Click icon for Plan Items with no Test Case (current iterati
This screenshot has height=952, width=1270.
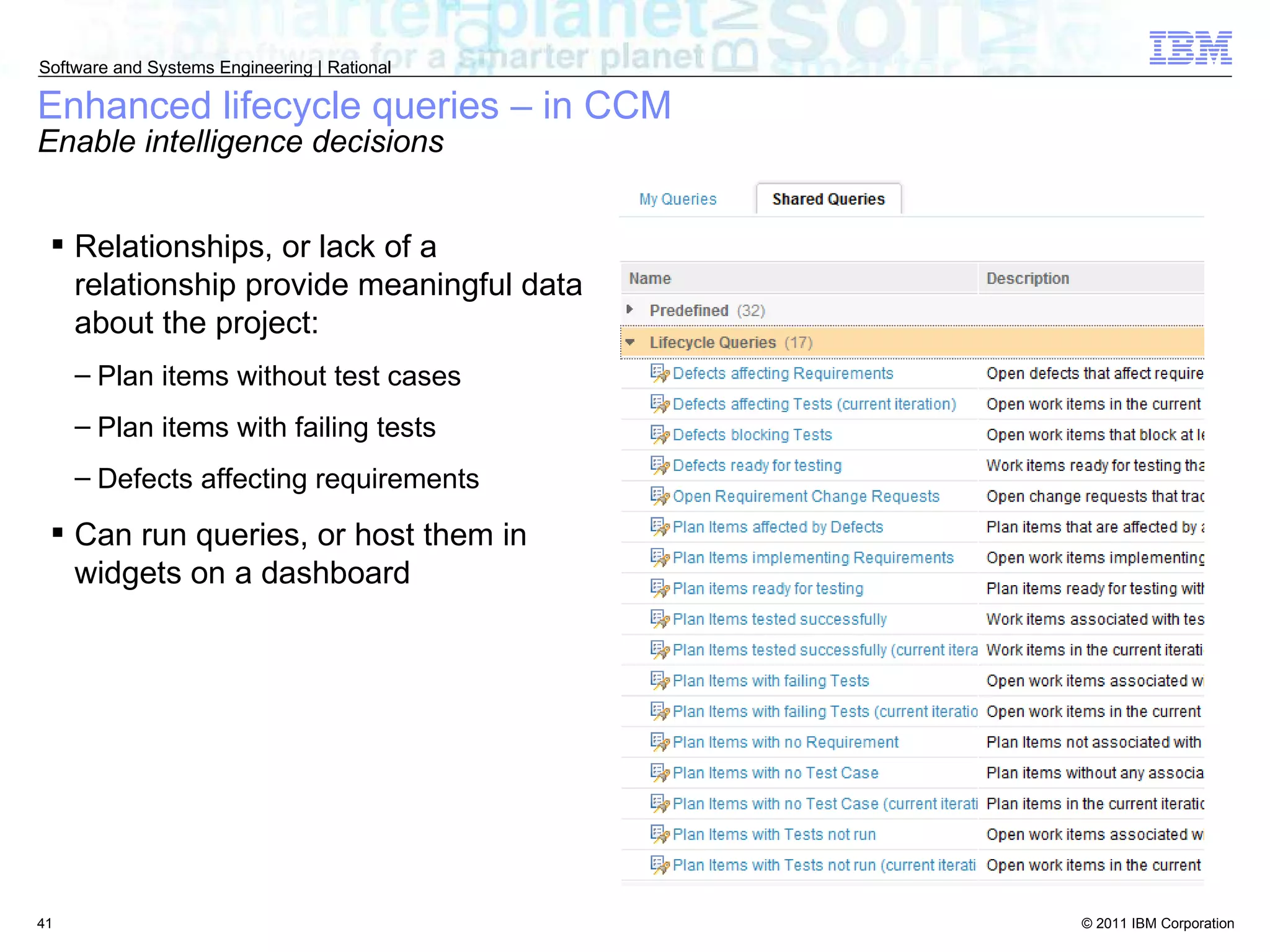(x=660, y=804)
